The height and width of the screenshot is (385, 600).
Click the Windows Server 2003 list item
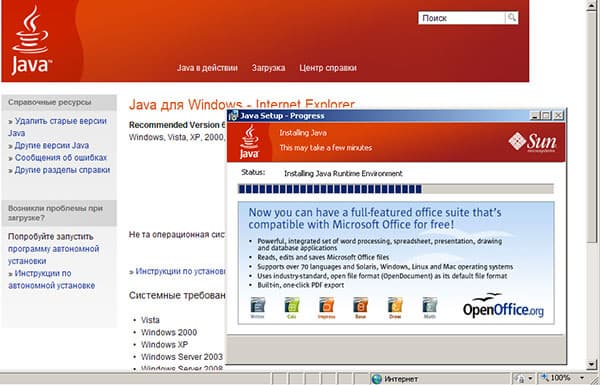point(182,357)
